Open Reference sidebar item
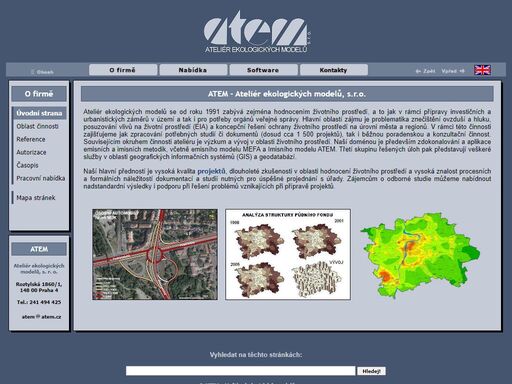This screenshot has height=384, width=512. tap(31, 139)
